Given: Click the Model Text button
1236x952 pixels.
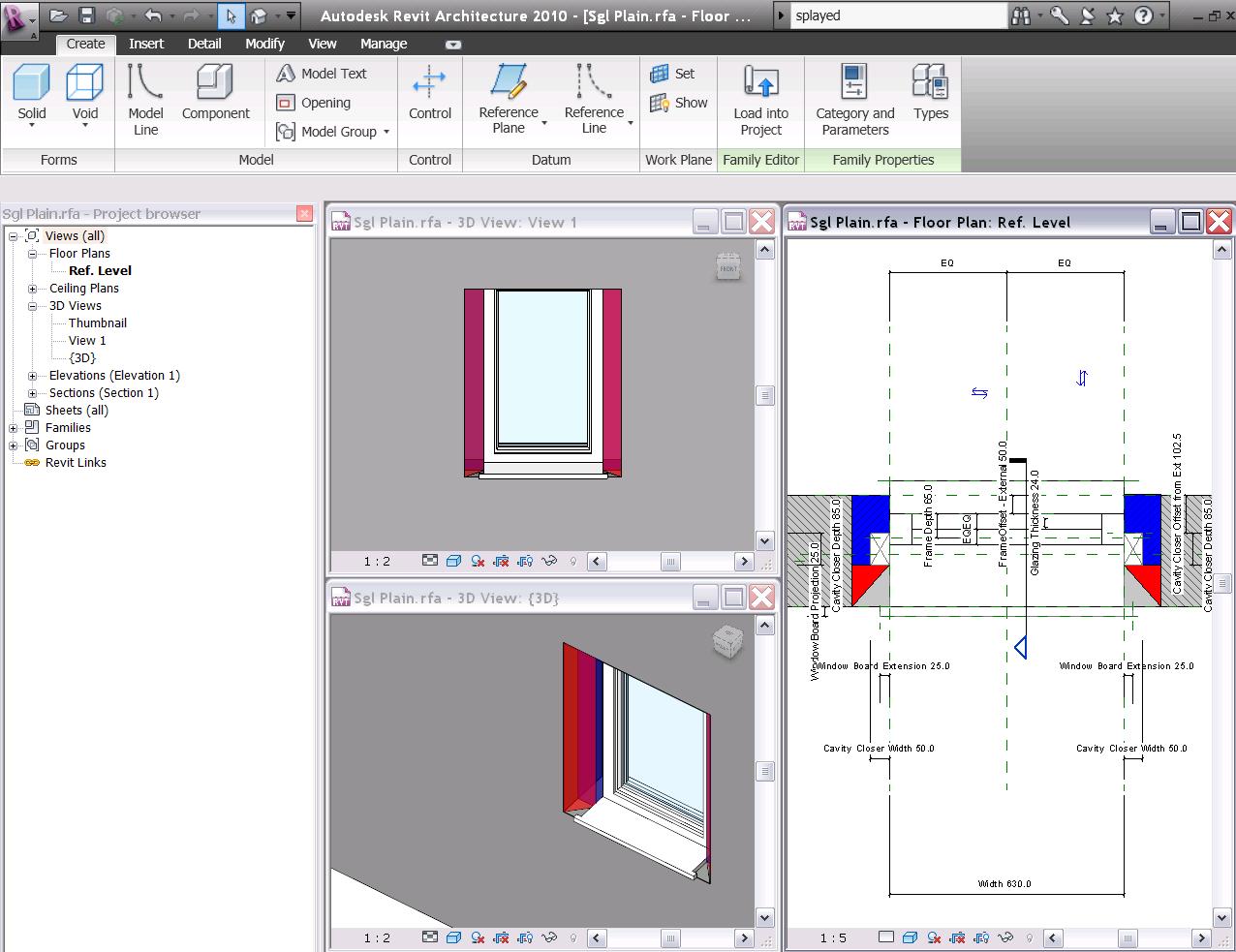Looking at the screenshot, I should tap(322, 74).
